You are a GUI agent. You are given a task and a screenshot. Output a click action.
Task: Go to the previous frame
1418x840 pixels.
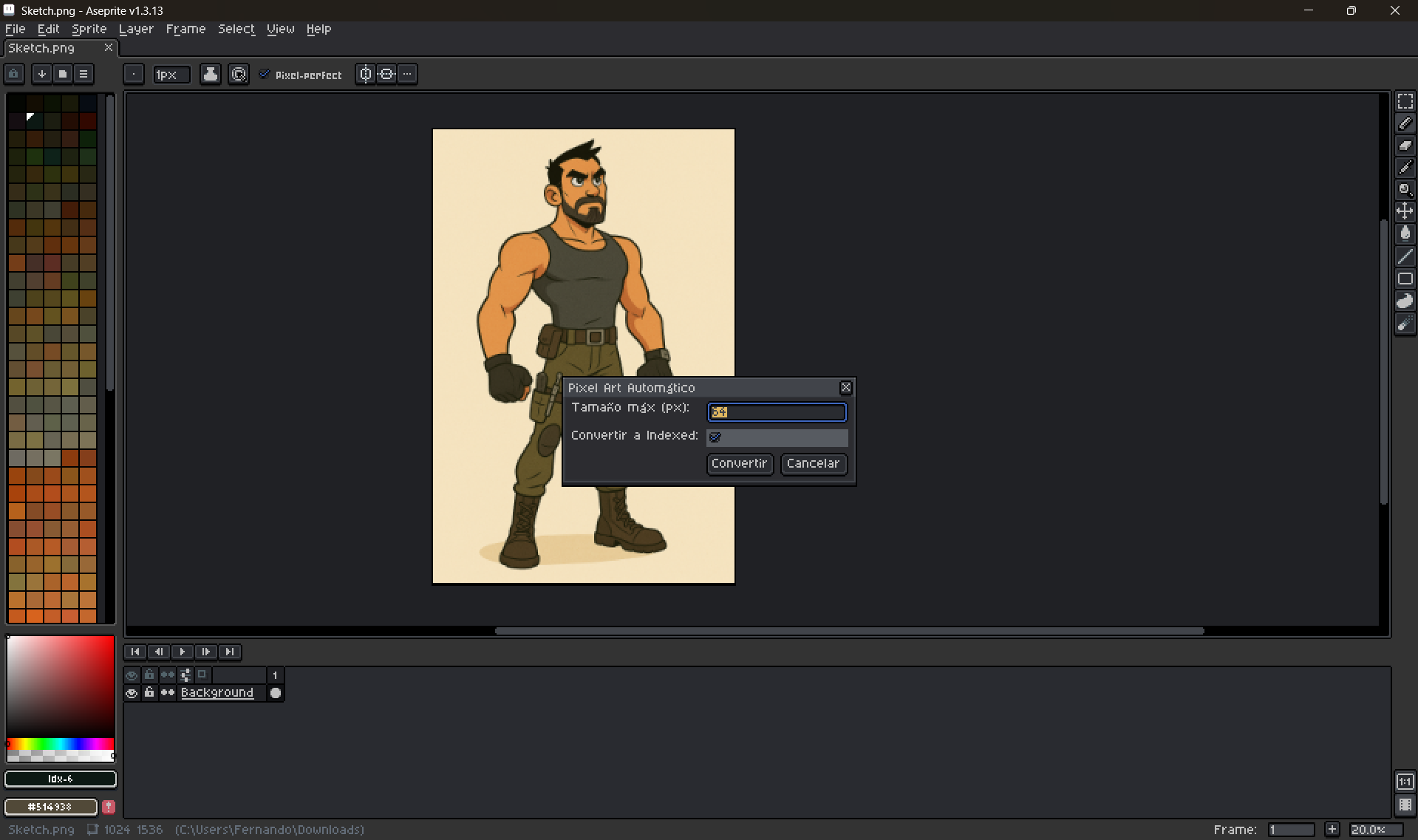pyautogui.click(x=158, y=652)
